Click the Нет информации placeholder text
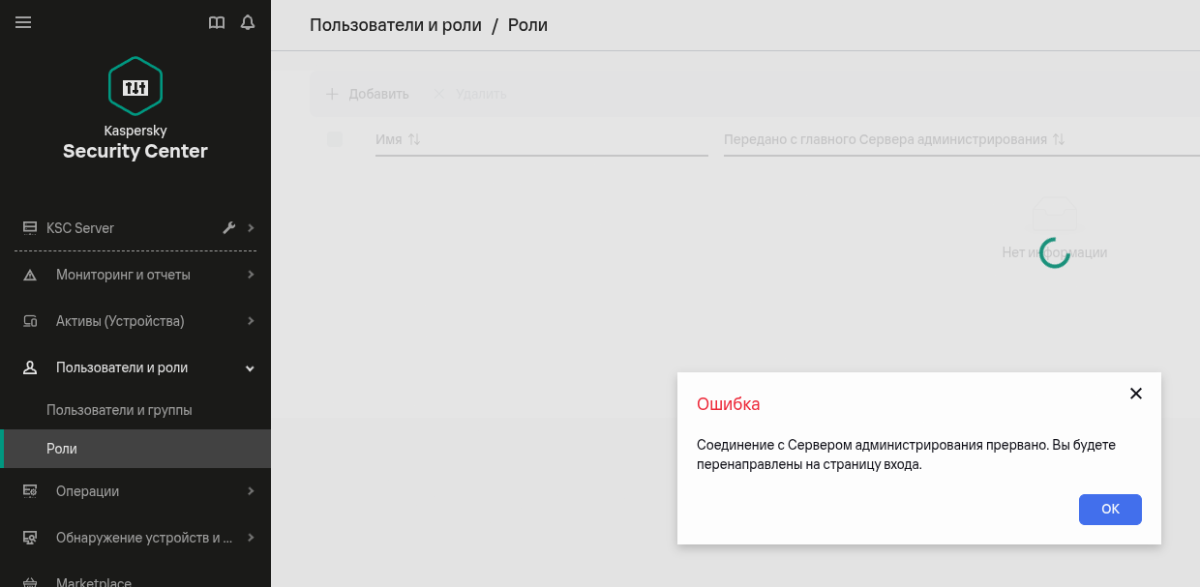Viewport: 1200px width, 587px height. 1054,253
